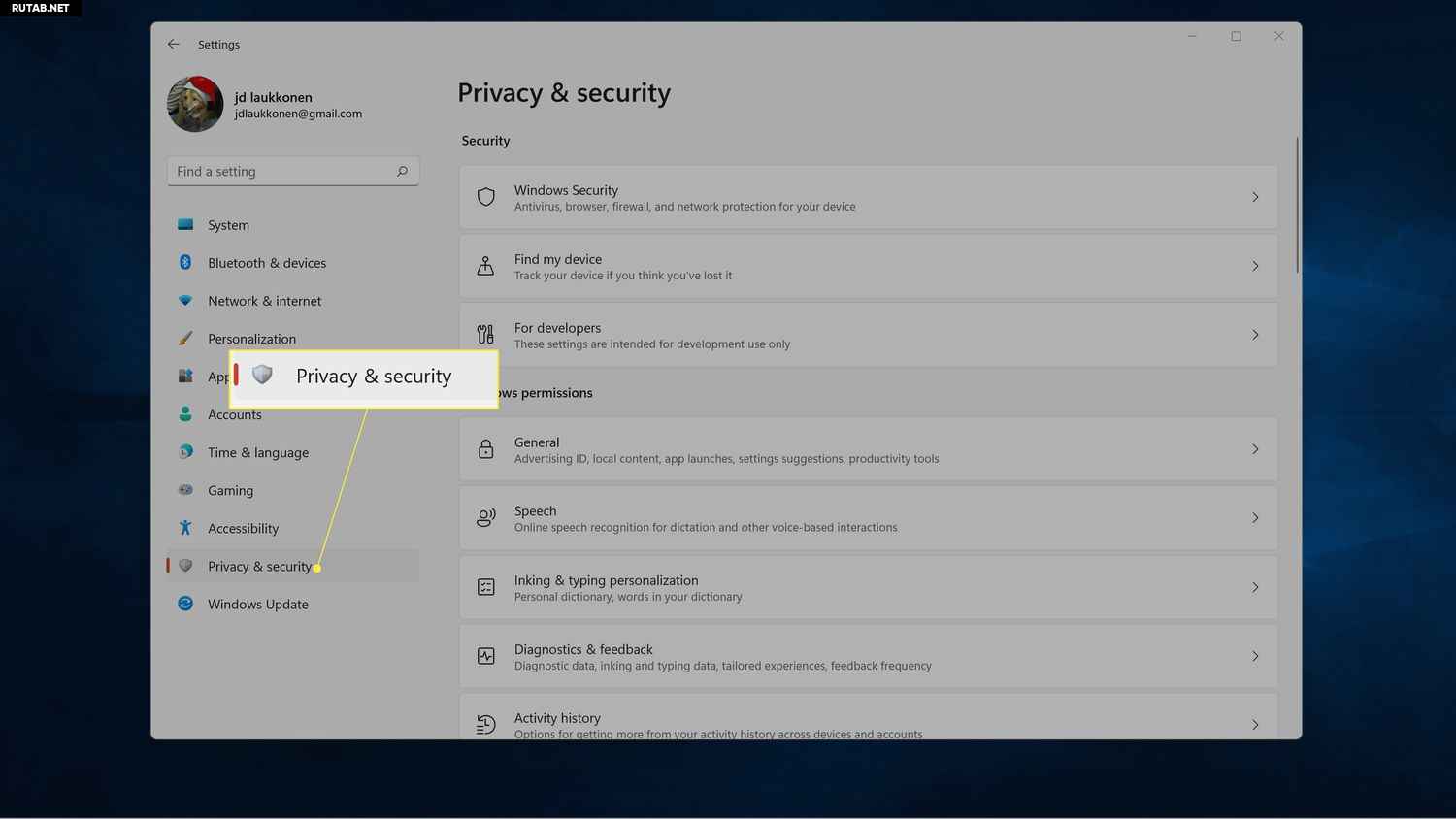Open the user profile avatar picture
The image size is (1456, 819).
pos(195,104)
